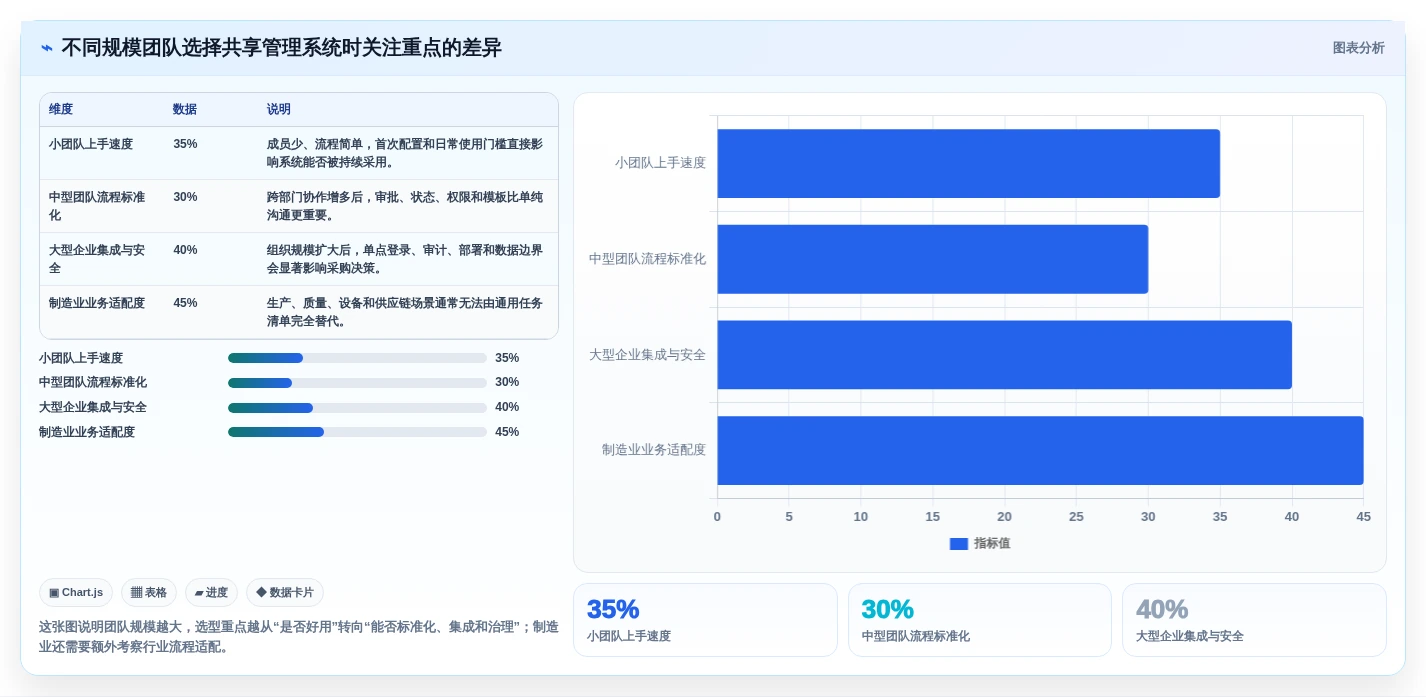Click description starting 组织规模扩大后
The width and height of the screenshot is (1426, 697).
click(405, 259)
